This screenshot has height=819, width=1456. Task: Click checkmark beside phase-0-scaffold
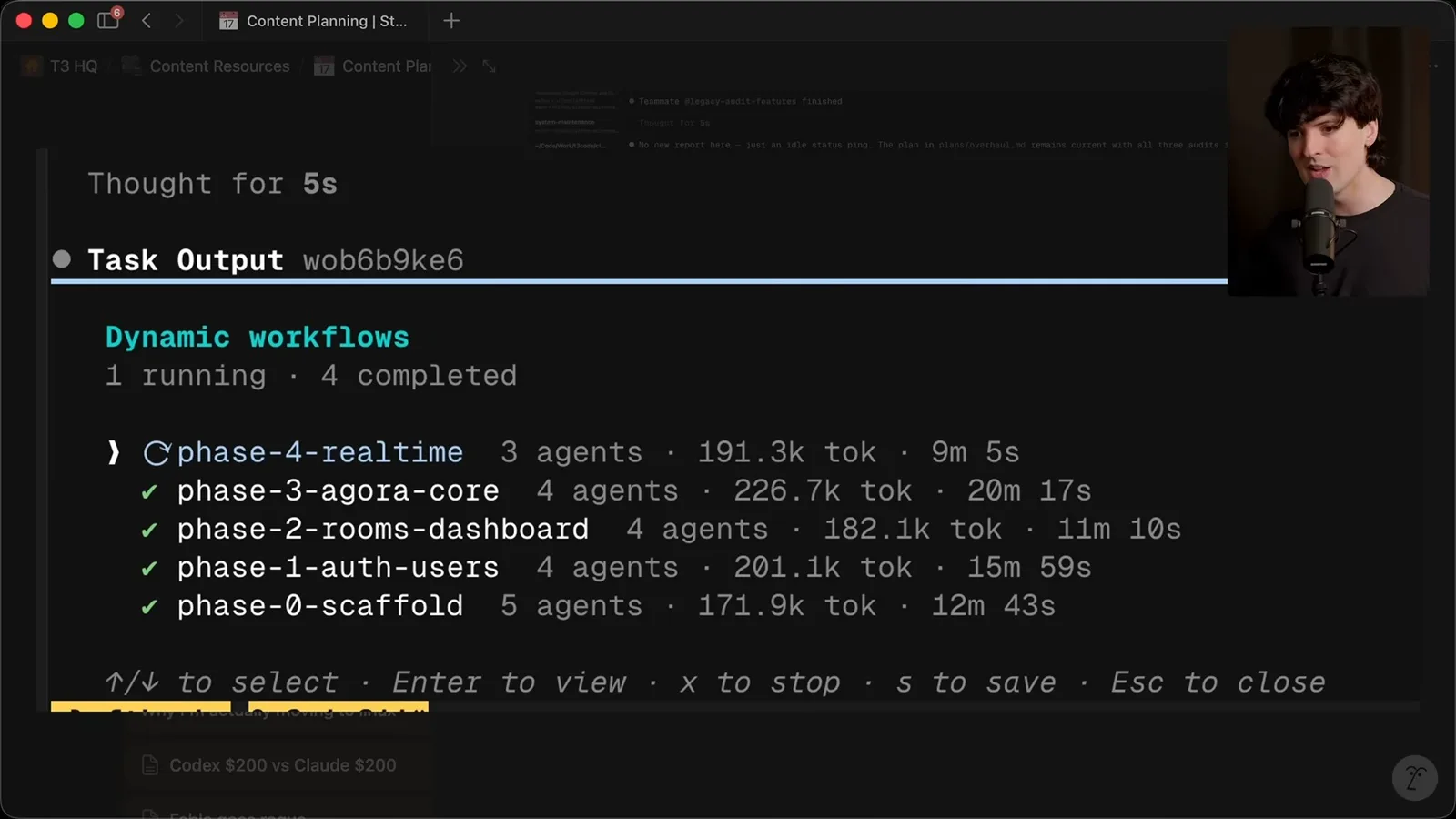[x=149, y=607]
